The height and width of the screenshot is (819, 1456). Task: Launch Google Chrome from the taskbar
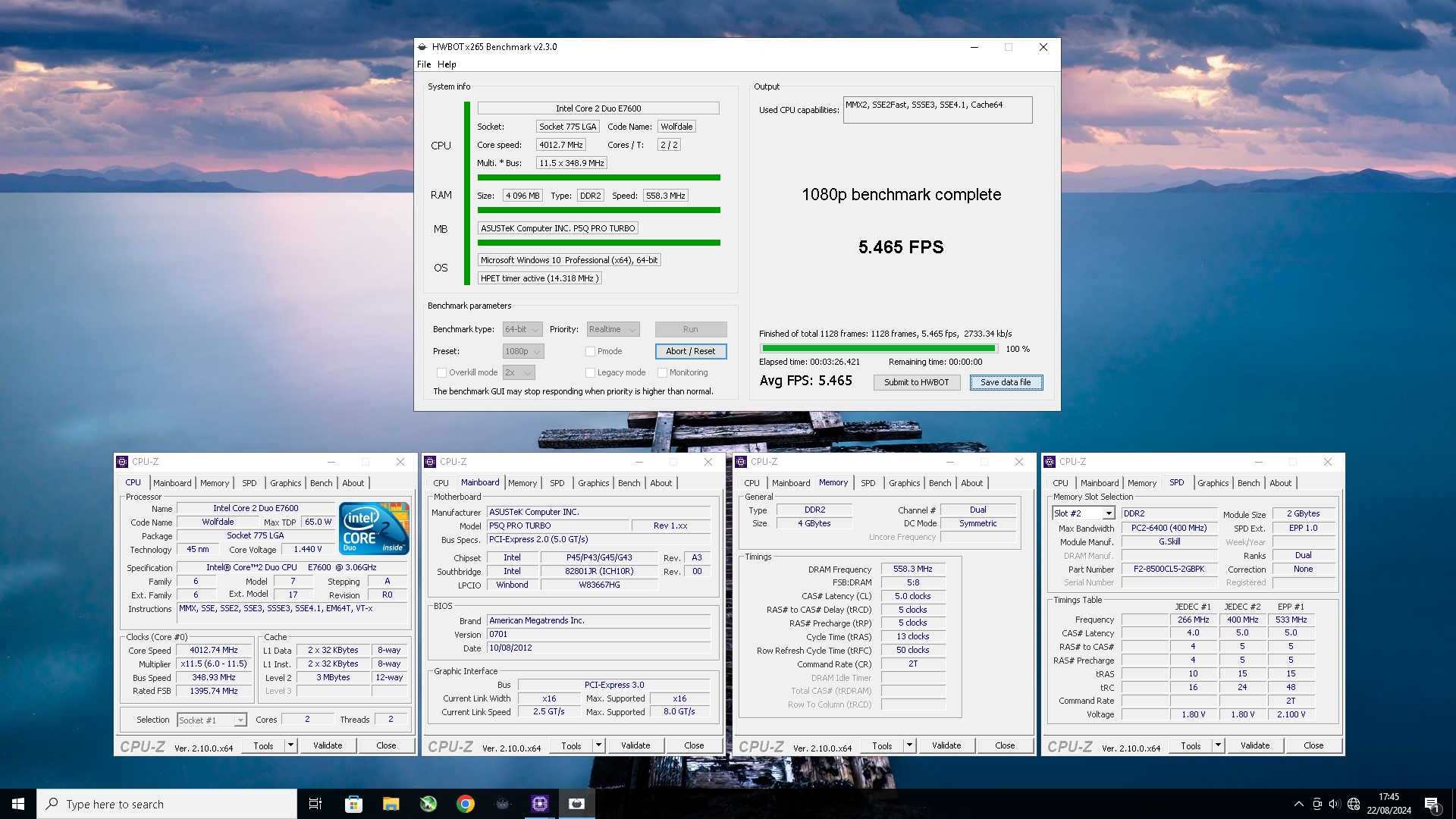[466, 804]
